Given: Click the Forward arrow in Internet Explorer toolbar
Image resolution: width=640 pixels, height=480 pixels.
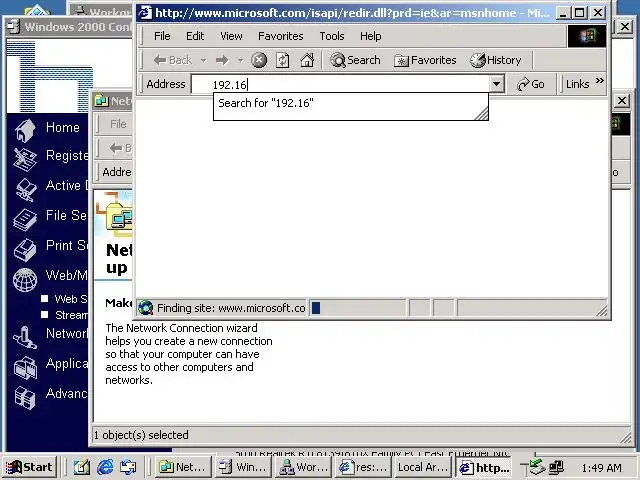Looking at the screenshot, I should pyautogui.click(x=222, y=60).
